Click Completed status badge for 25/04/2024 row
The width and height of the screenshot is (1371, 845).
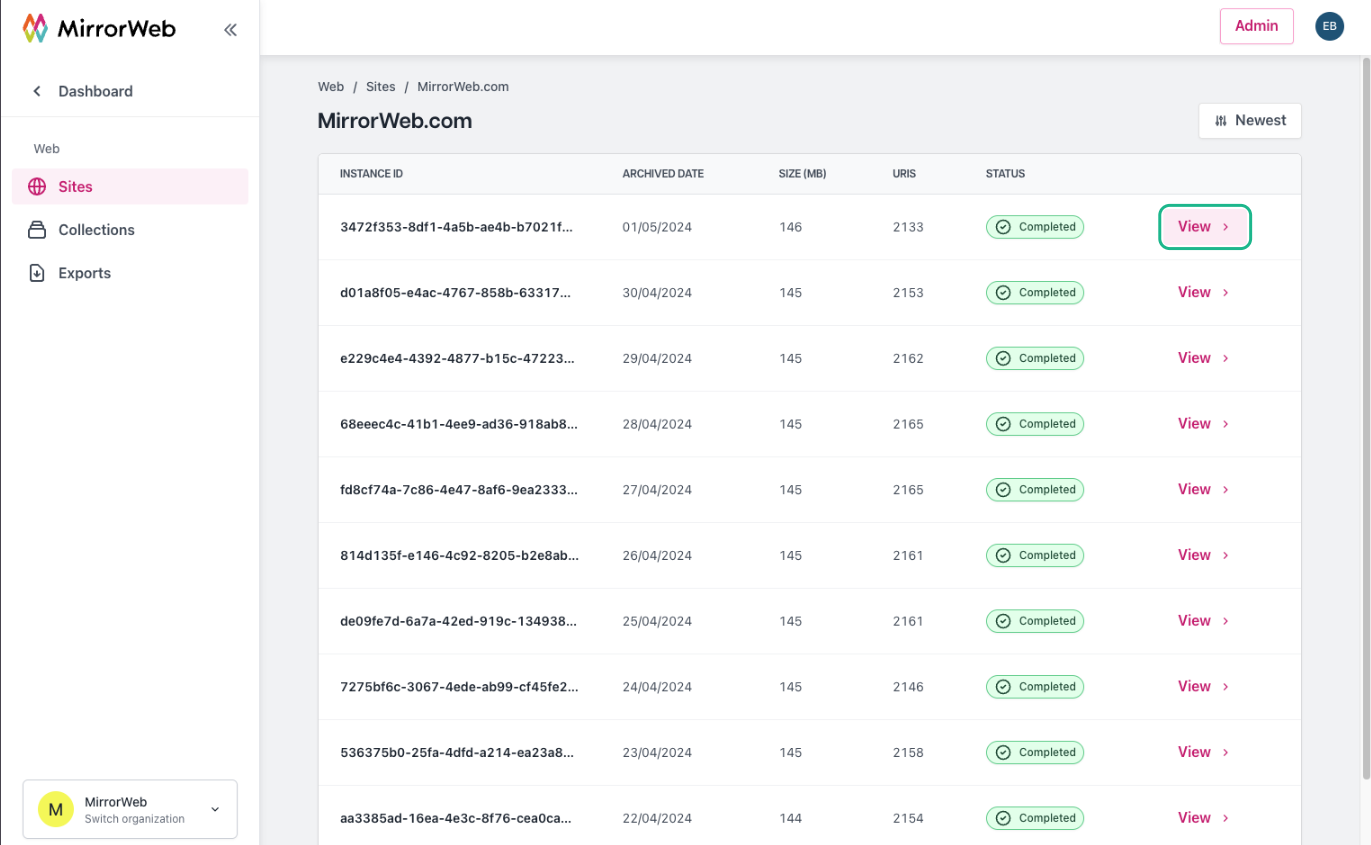1035,621
